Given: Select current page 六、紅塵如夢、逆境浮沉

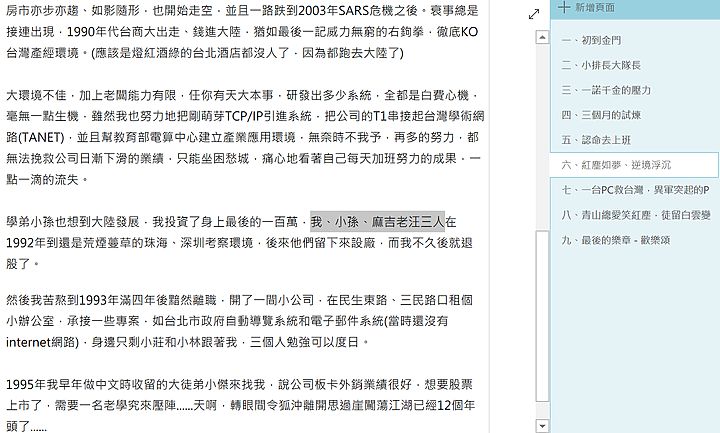Looking at the screenshot, I should coord(634,165).
